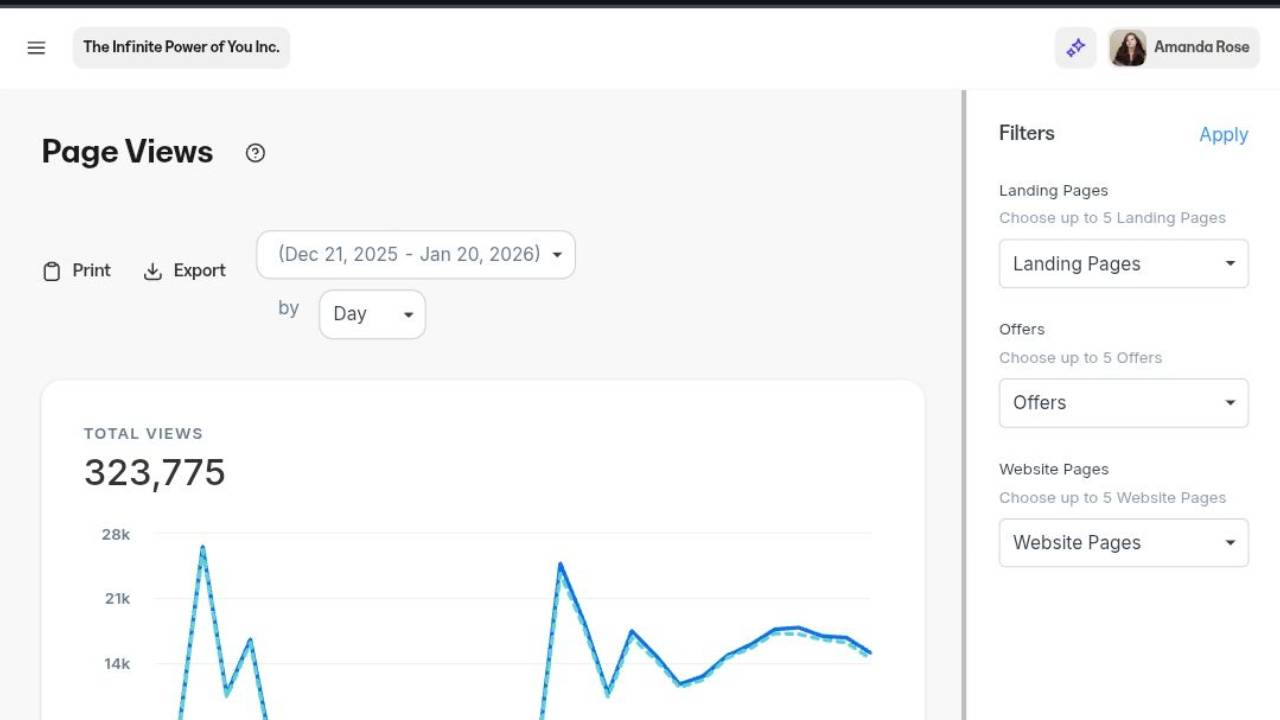This screenshot has width=1280, height=720.
Task: Click the Export text label
Action: (199, 271)
